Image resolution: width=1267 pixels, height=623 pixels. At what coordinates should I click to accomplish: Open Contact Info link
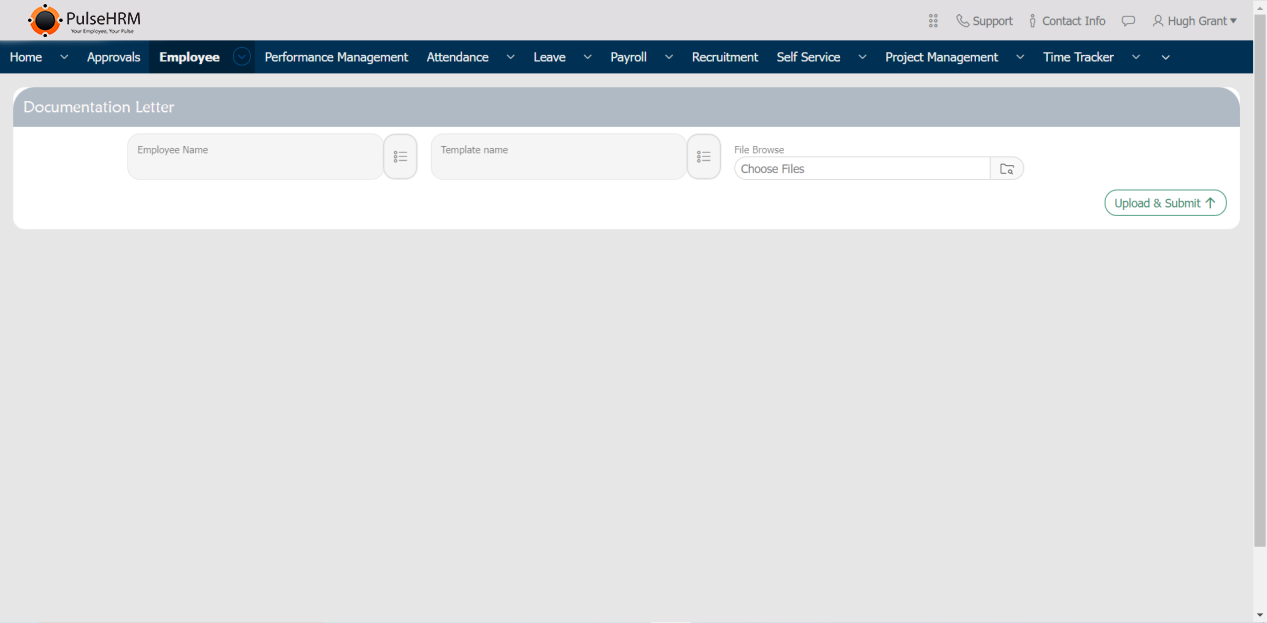pos(1067,21)
